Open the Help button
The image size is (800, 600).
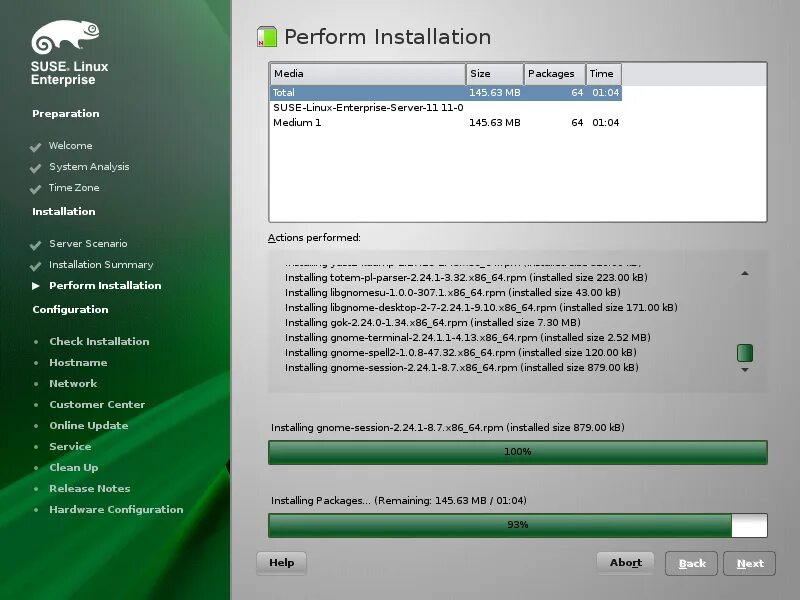pos(282,563)
